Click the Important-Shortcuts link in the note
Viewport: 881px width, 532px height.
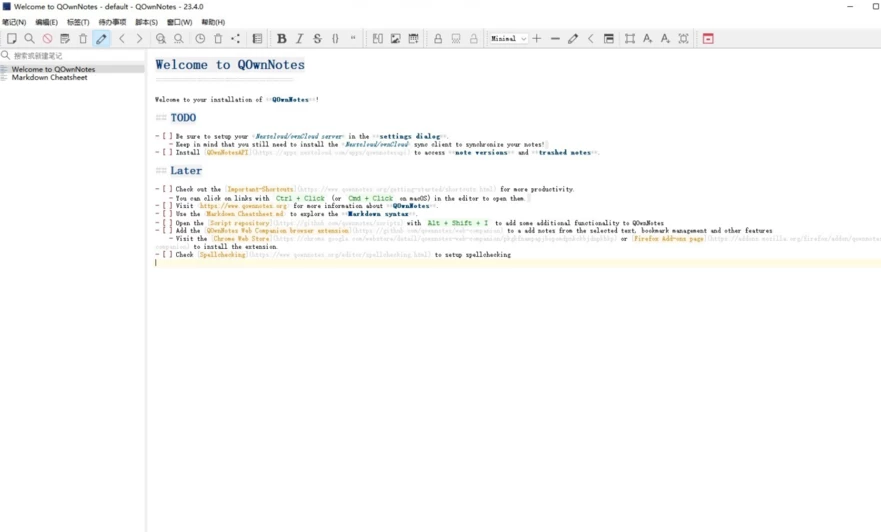[x=260, y=189]
